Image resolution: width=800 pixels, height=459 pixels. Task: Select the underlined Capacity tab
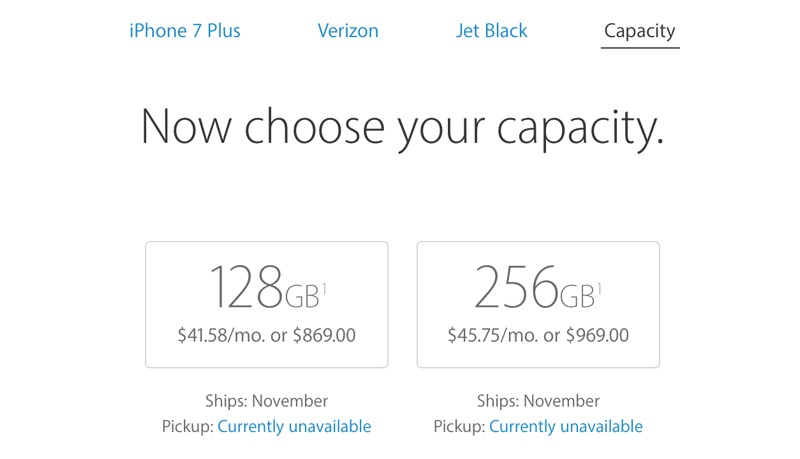(x=640, y=31)
